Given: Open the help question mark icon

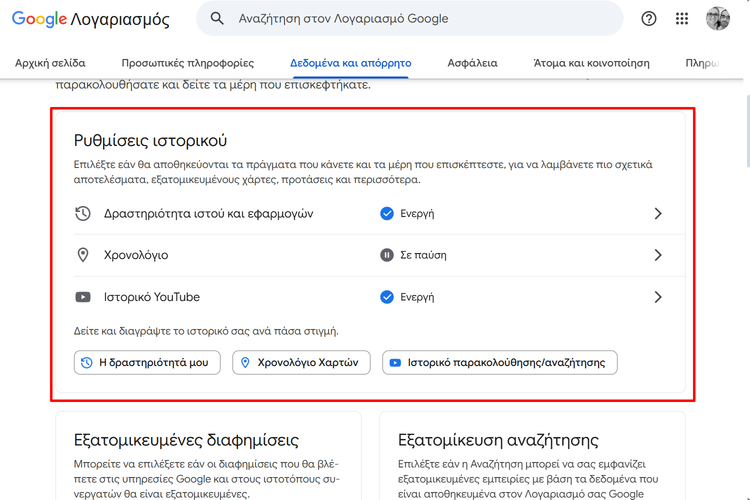Looking at the screenshot, I should (x=649, y=19).
